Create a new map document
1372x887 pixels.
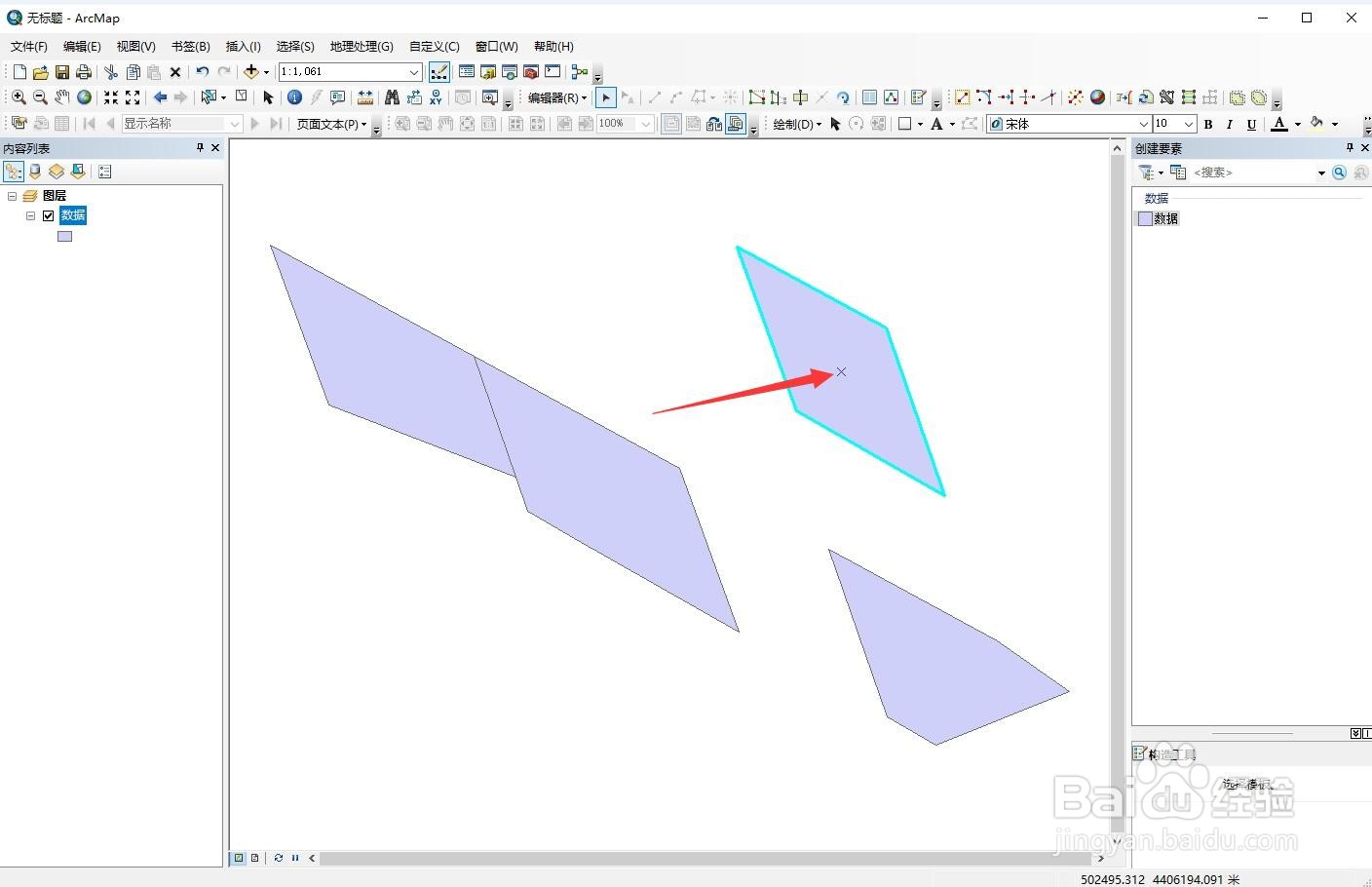[x=19, y=72]
